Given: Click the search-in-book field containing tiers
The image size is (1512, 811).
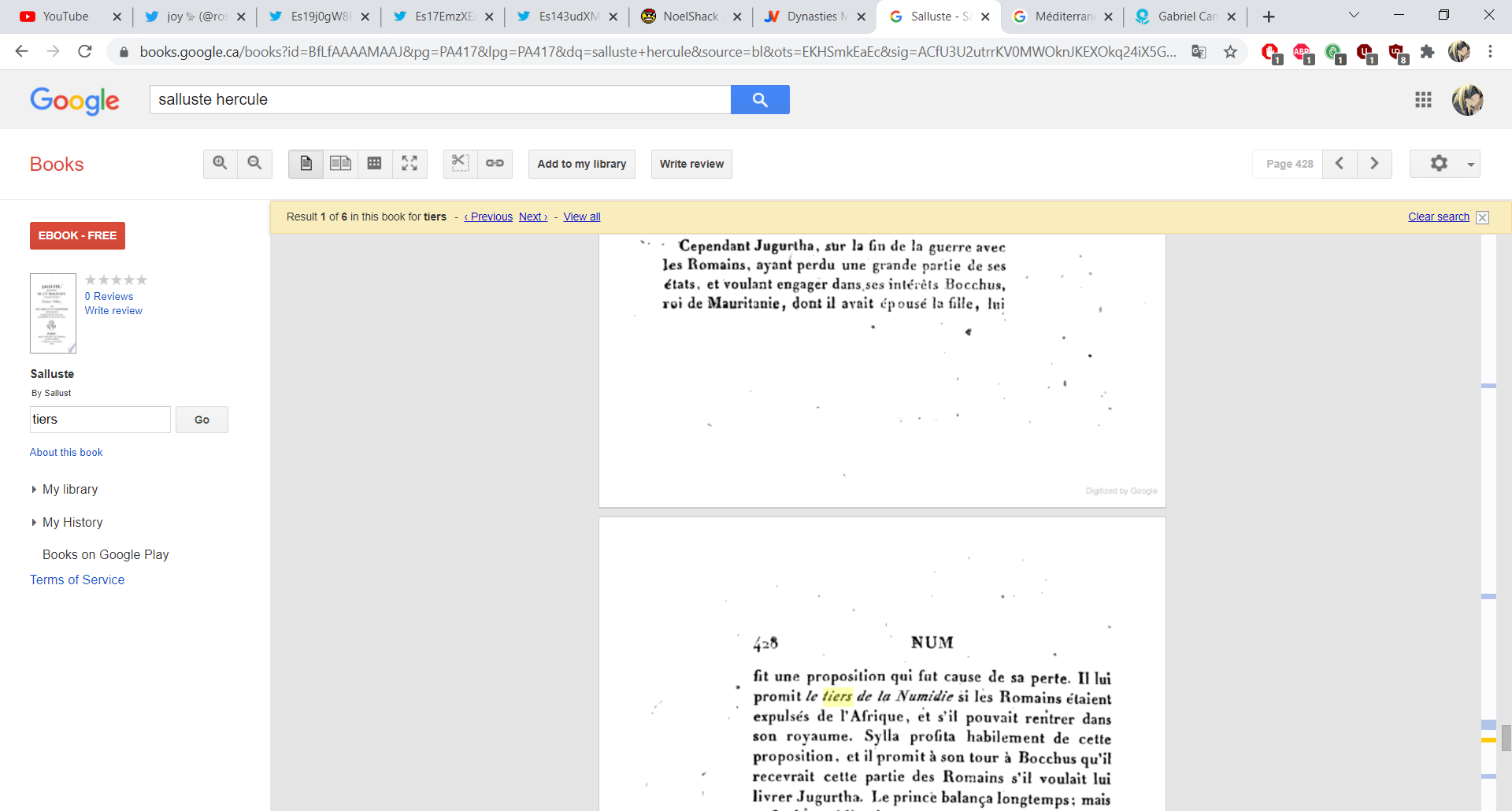Looking at the screenshot, I should [100, 420].
